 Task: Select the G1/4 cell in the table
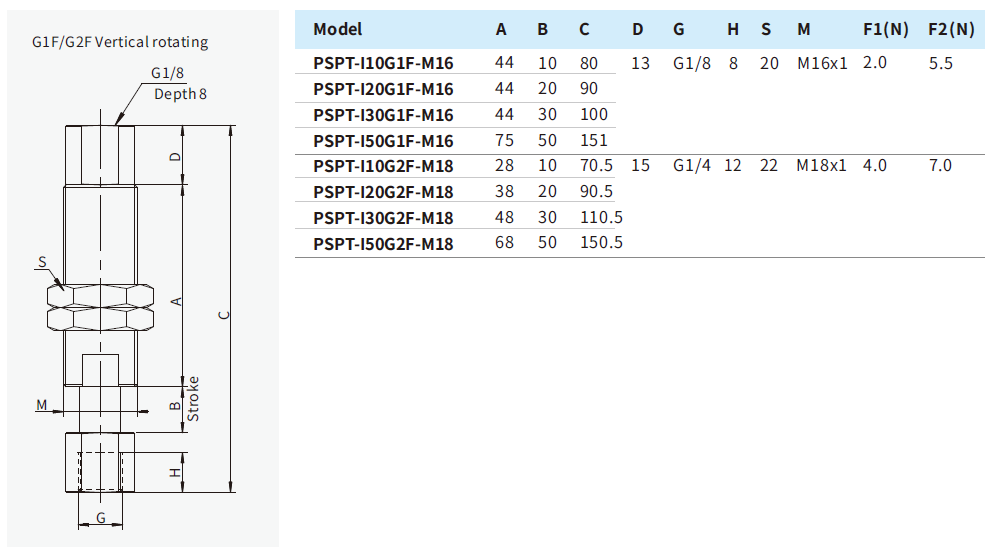tap(692, 166)
